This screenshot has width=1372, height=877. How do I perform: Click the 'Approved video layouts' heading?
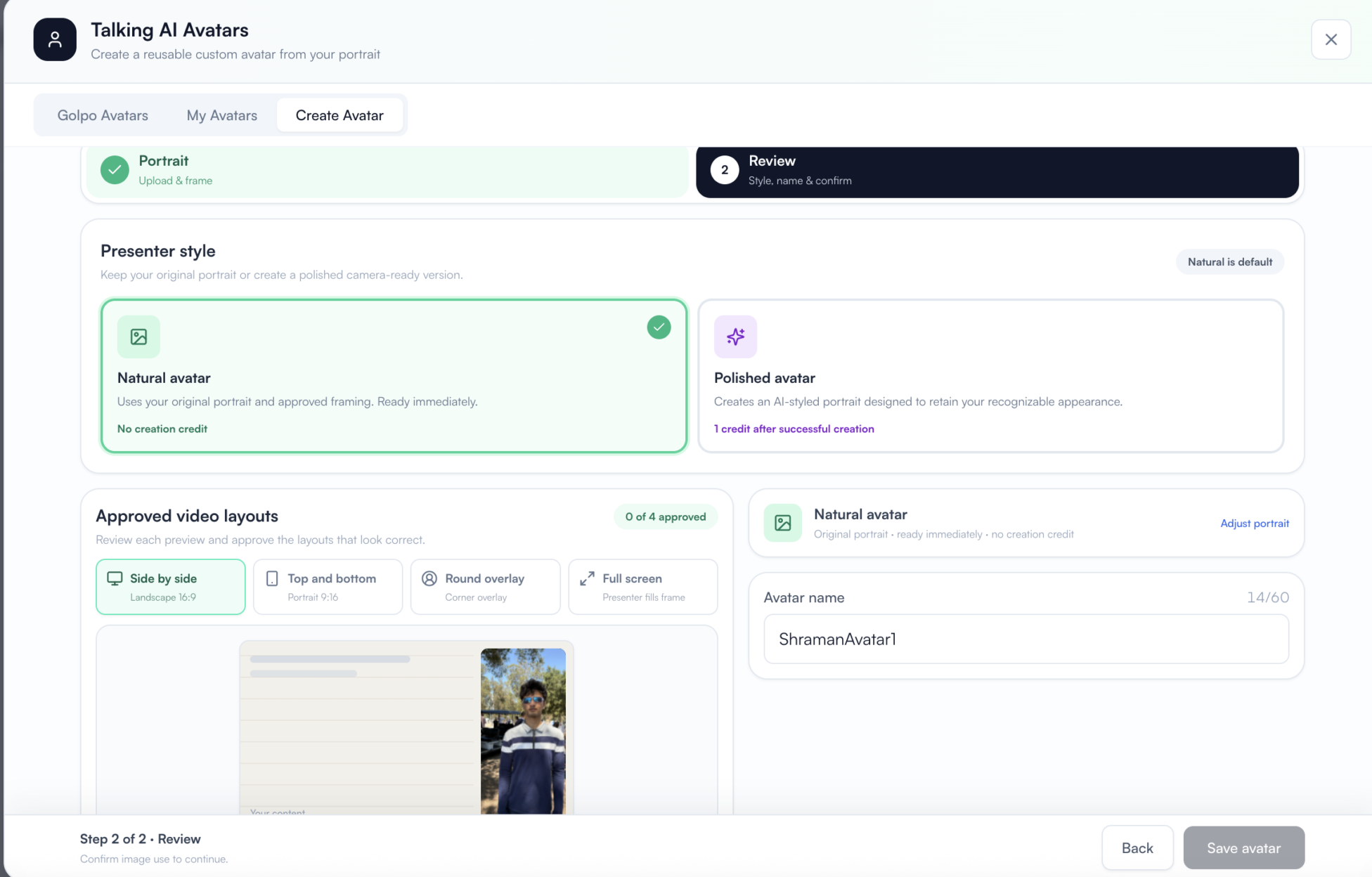[x=187, y=516]
